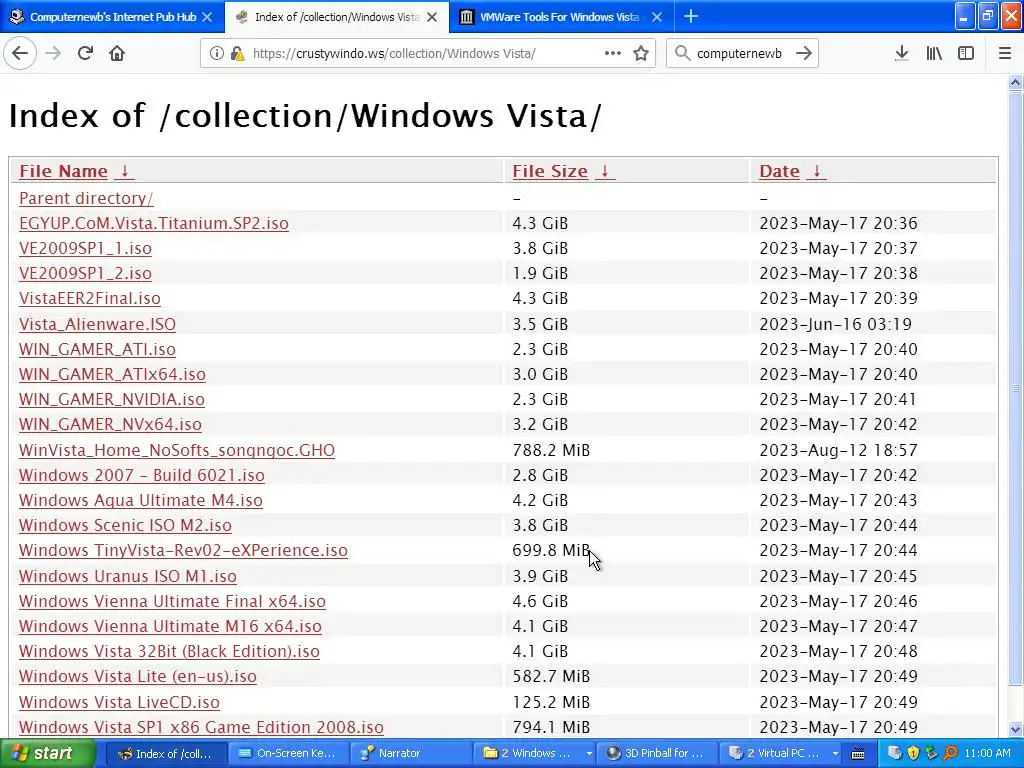
Task: Sort the list by File Size
Action: (550, 171)
